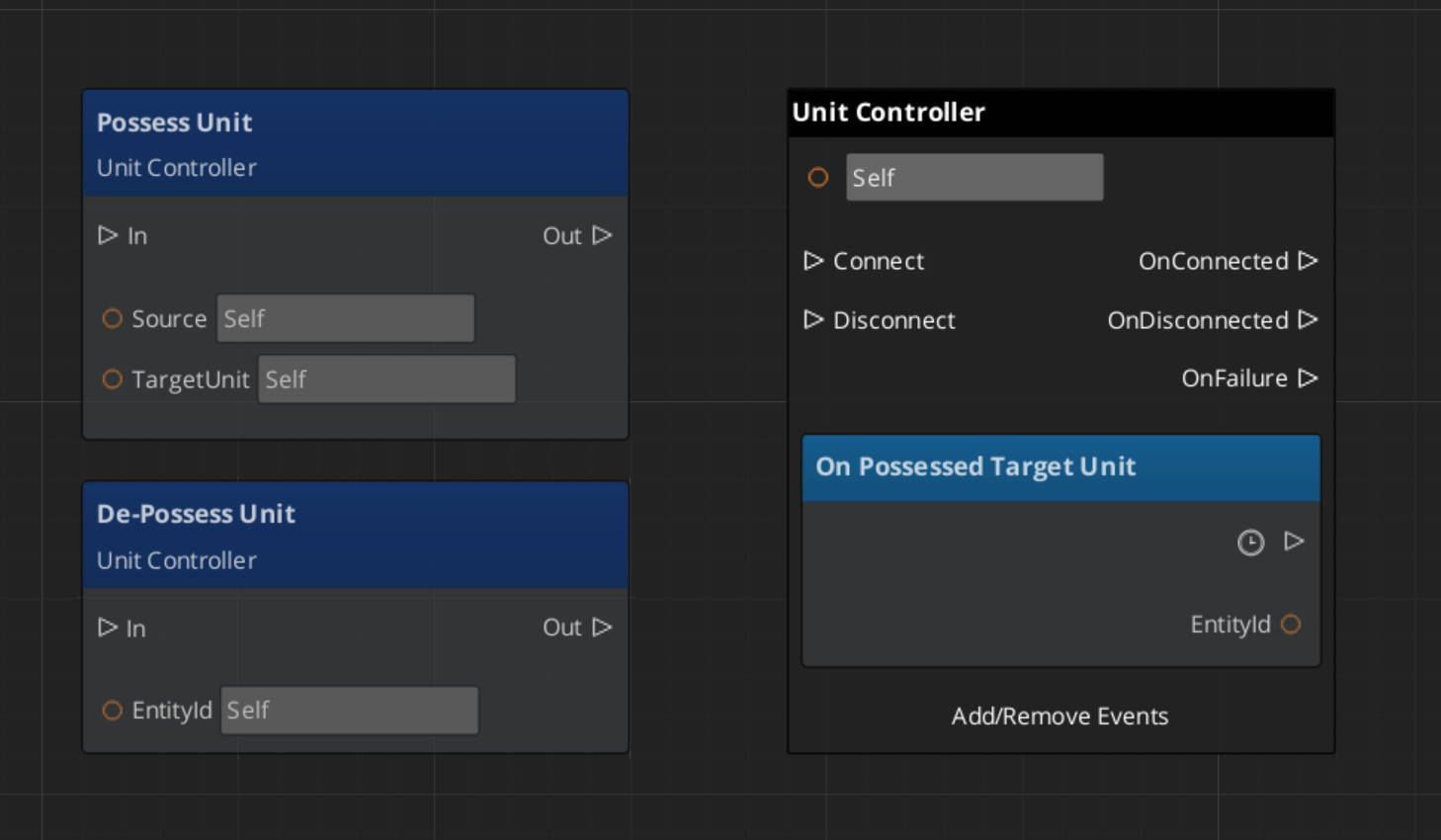The height and width of the screenshot is (840, 1441).
Task: Click the Source data pin circle
Action: (113, 318)
